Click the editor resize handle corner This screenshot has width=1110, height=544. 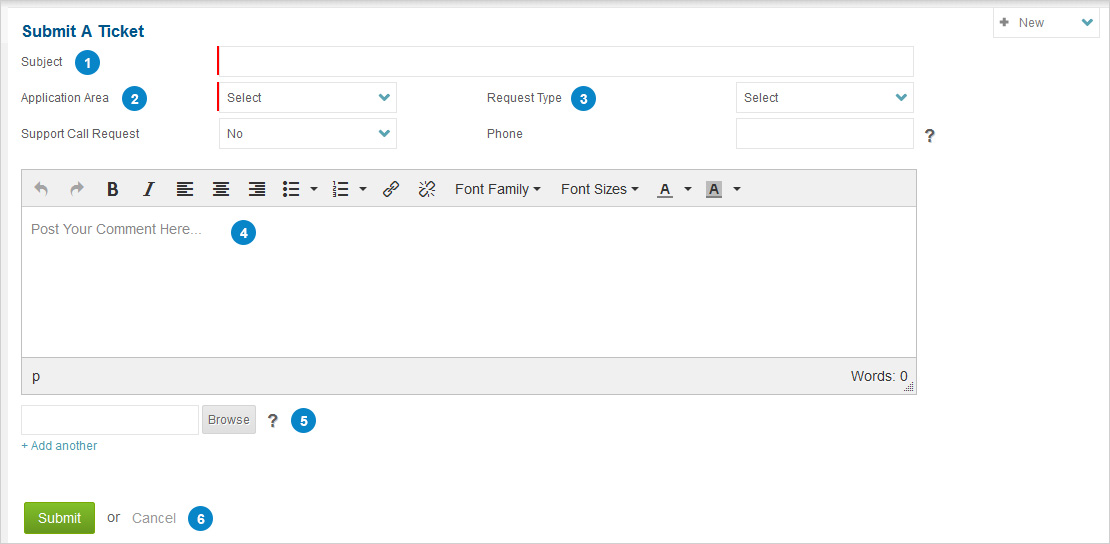pyautogui.click(x=910, y=387)
